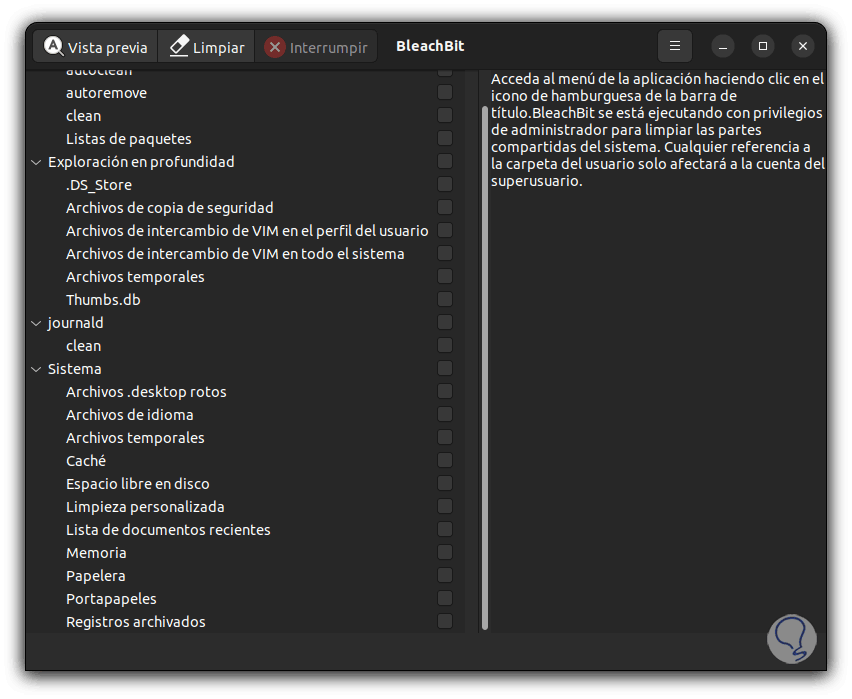Select the Exploración en profundidad row
Viewport: 852px width, 699px height.
tap(141, 161)
